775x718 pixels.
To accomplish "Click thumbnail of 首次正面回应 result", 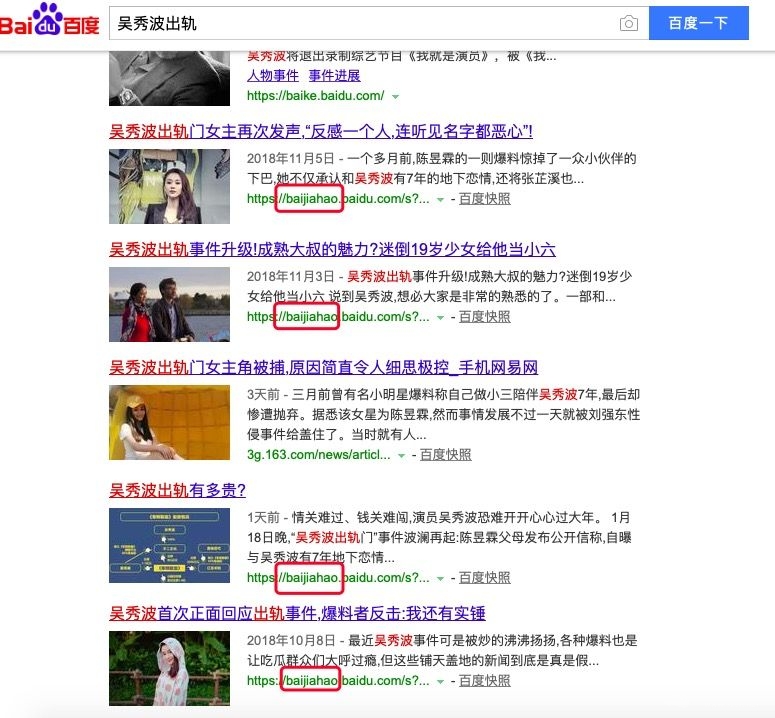I will [170, 669].
